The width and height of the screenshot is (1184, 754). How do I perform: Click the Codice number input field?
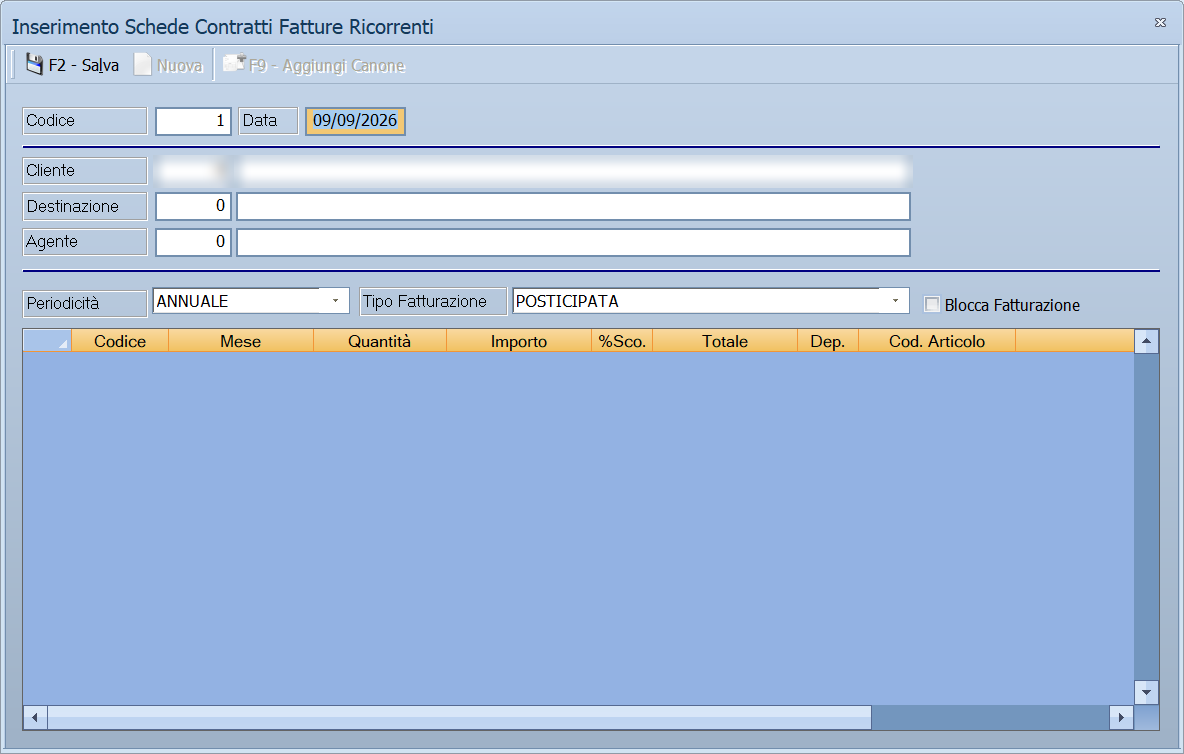[193, 121]
